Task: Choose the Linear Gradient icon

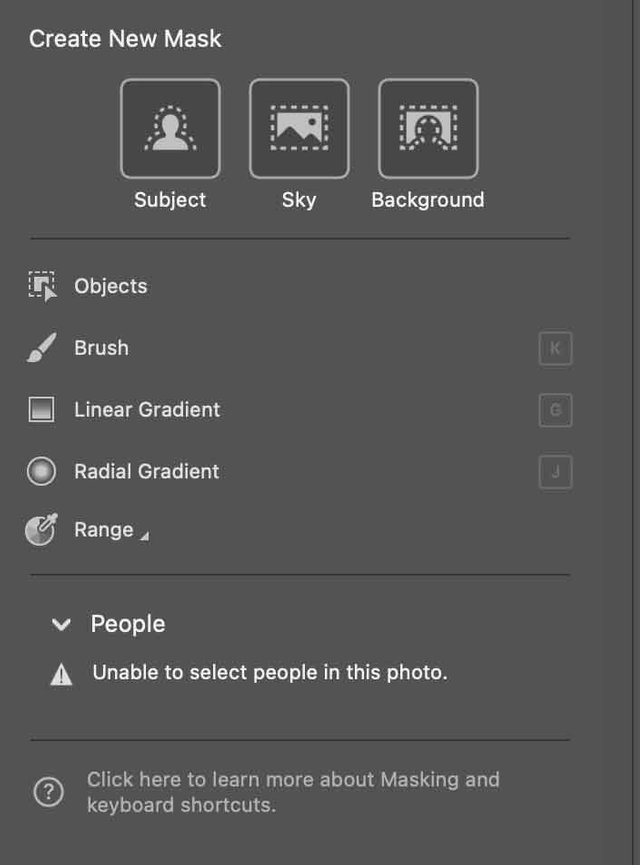Action: [x=42, y=410]
